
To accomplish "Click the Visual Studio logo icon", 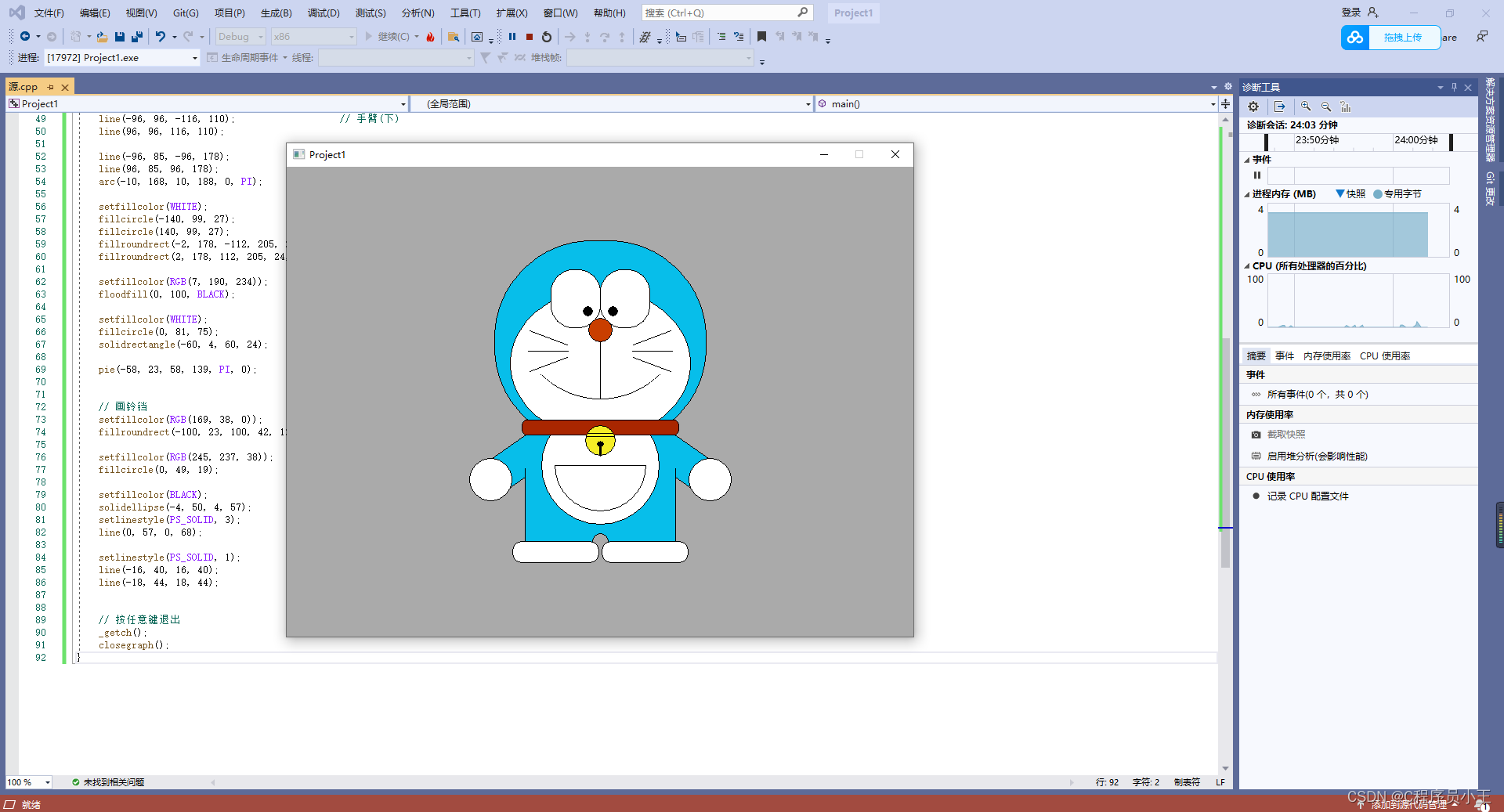I will (16, 13).
